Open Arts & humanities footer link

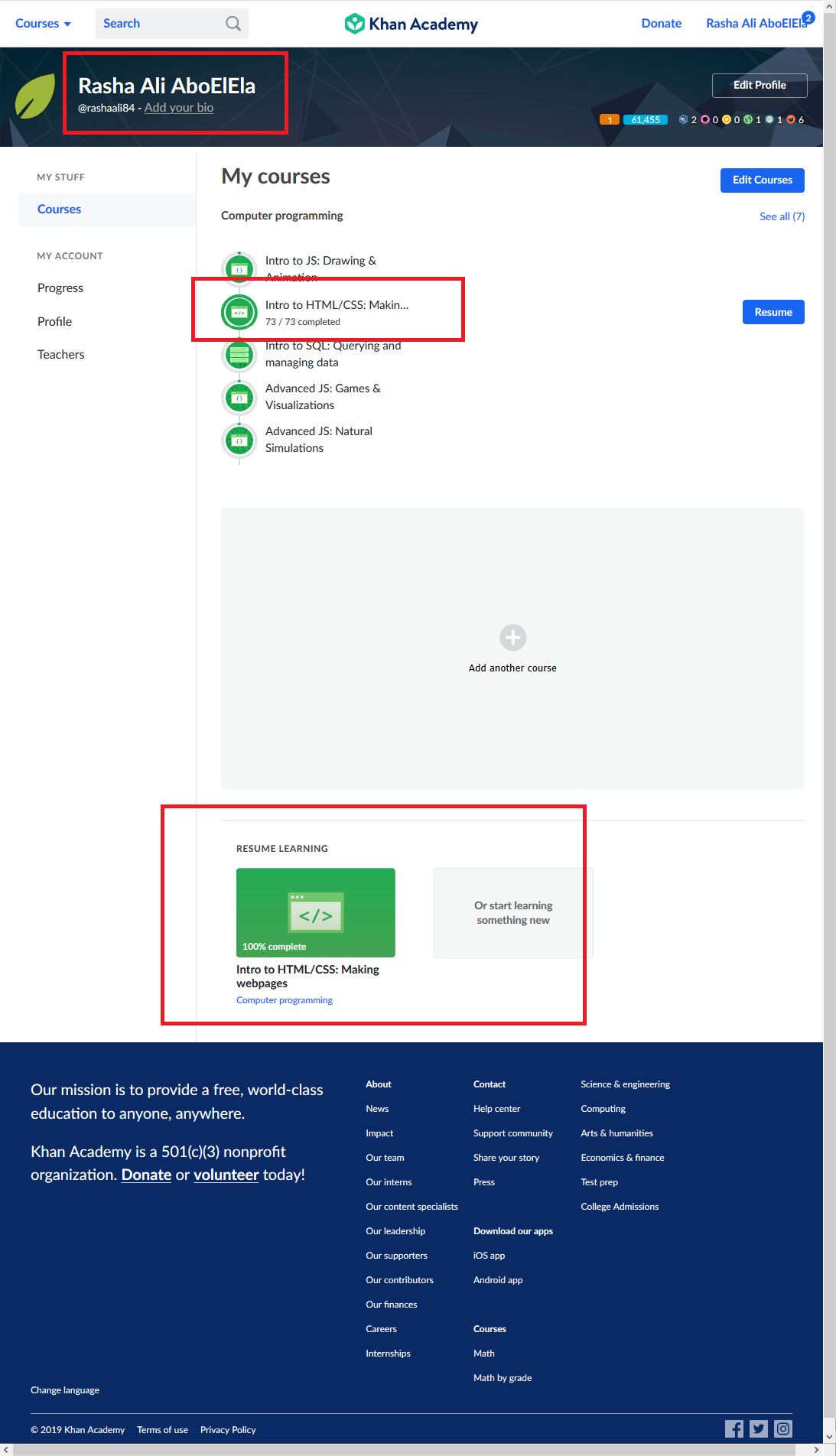616,1133
